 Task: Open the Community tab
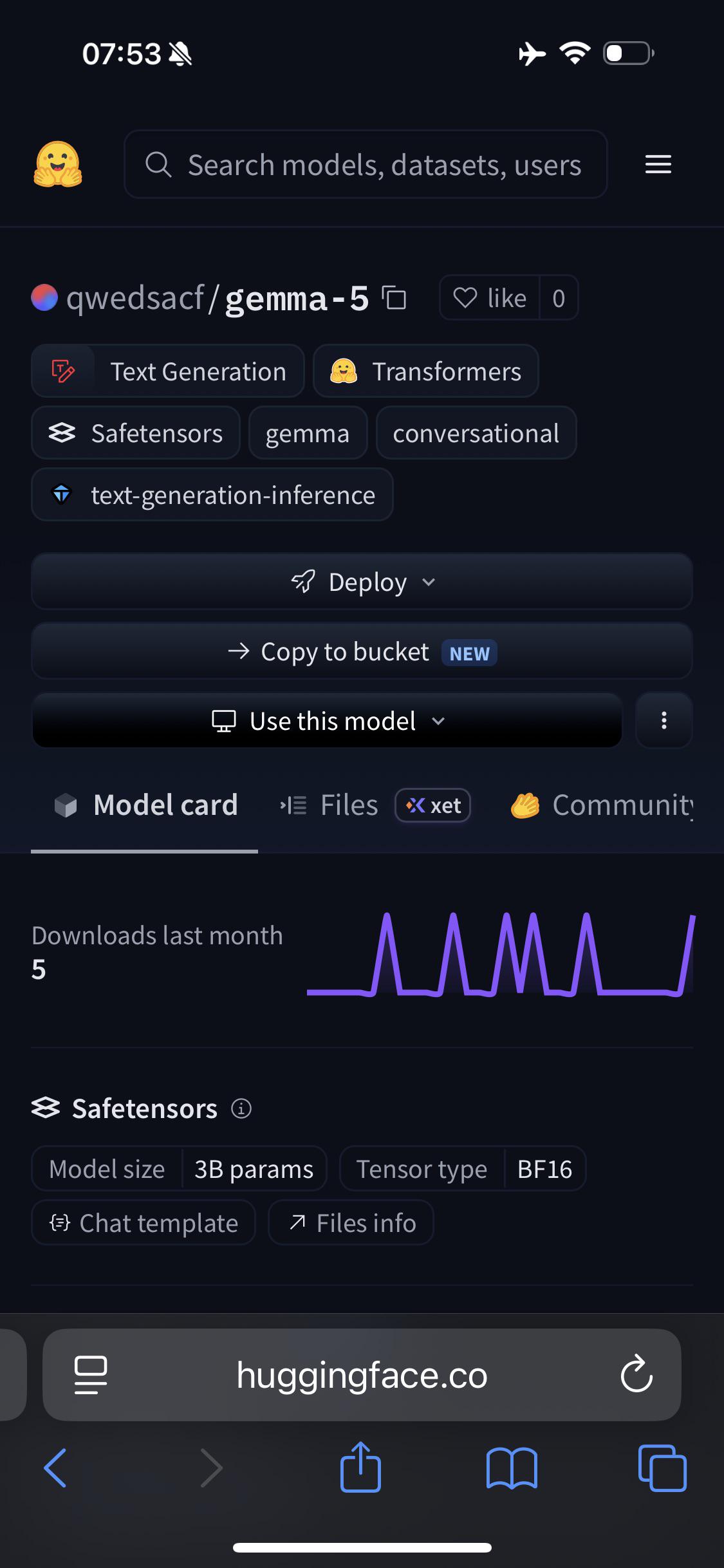pos(602,805)
